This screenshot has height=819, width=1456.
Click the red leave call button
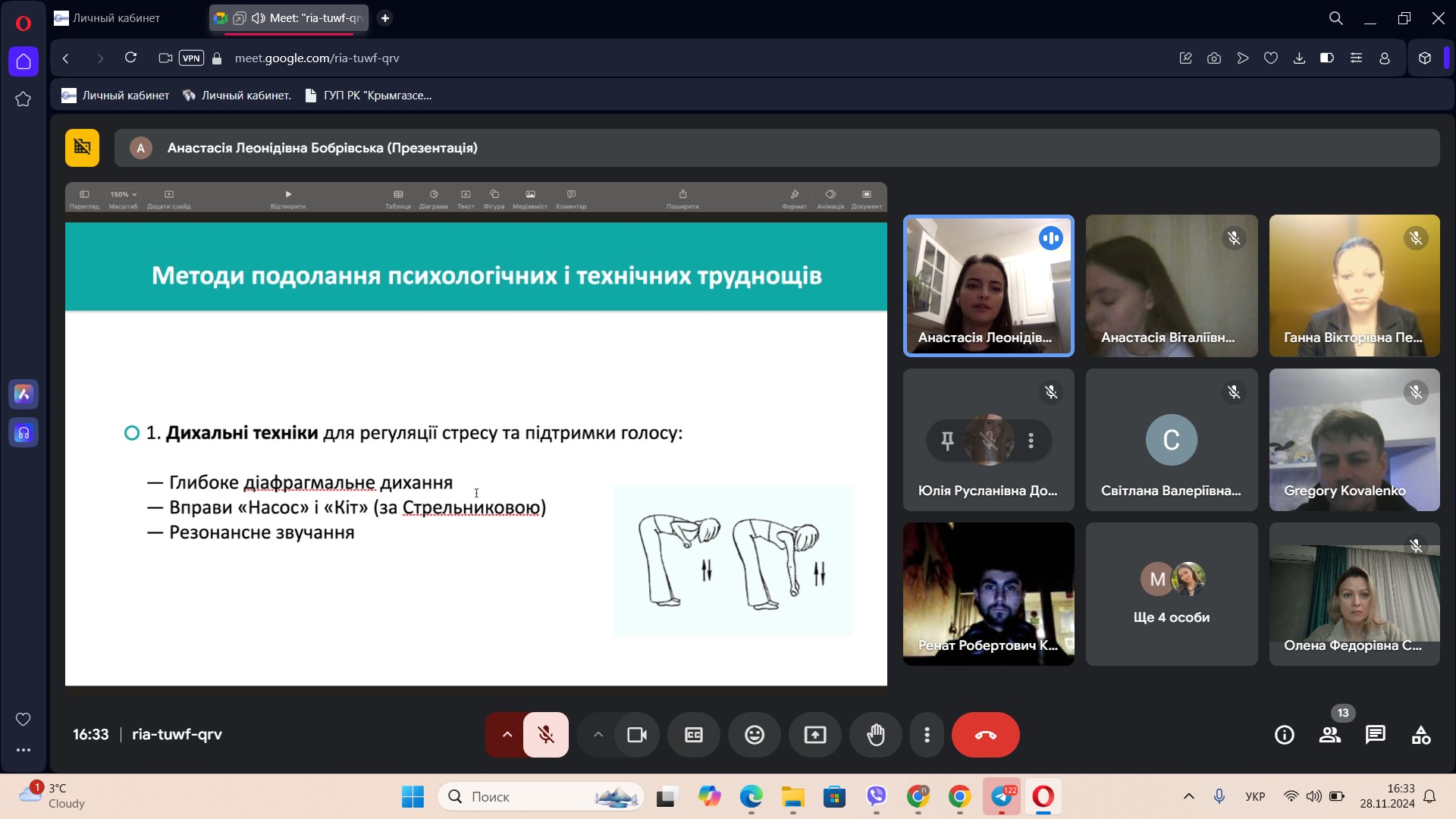point(985,735)
